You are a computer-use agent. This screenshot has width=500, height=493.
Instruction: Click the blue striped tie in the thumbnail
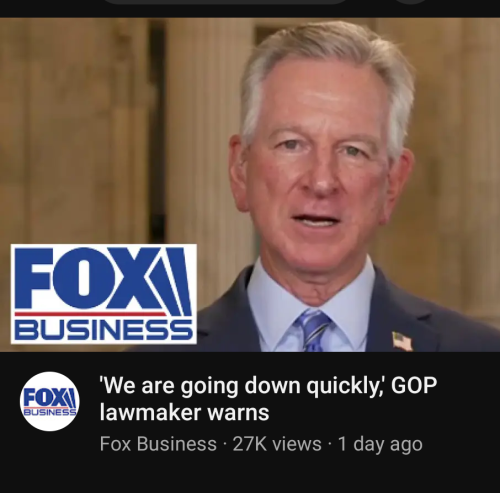tap(313, 331)
